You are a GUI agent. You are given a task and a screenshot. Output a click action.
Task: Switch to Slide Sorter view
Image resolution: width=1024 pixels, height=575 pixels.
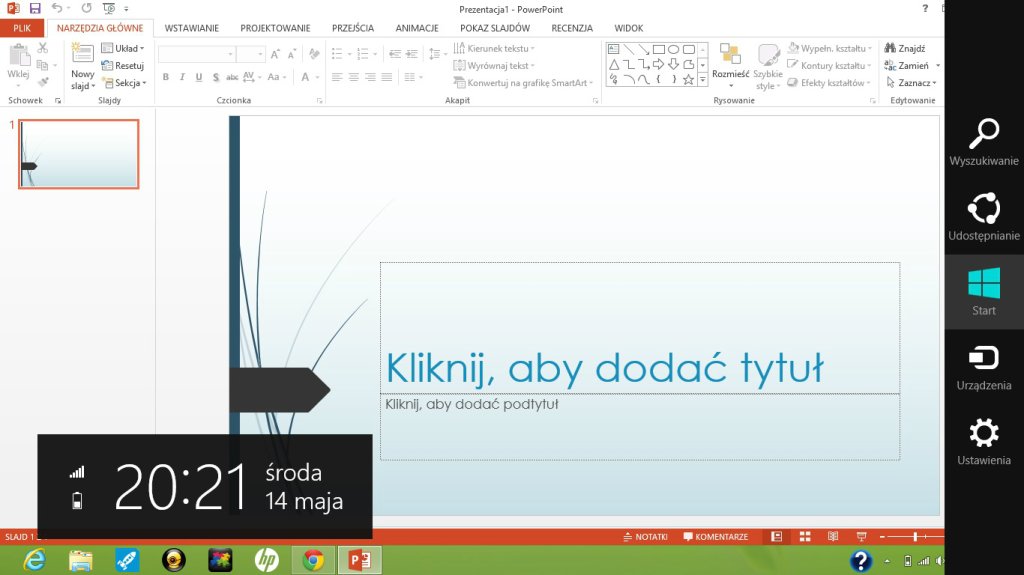[805, 537]
